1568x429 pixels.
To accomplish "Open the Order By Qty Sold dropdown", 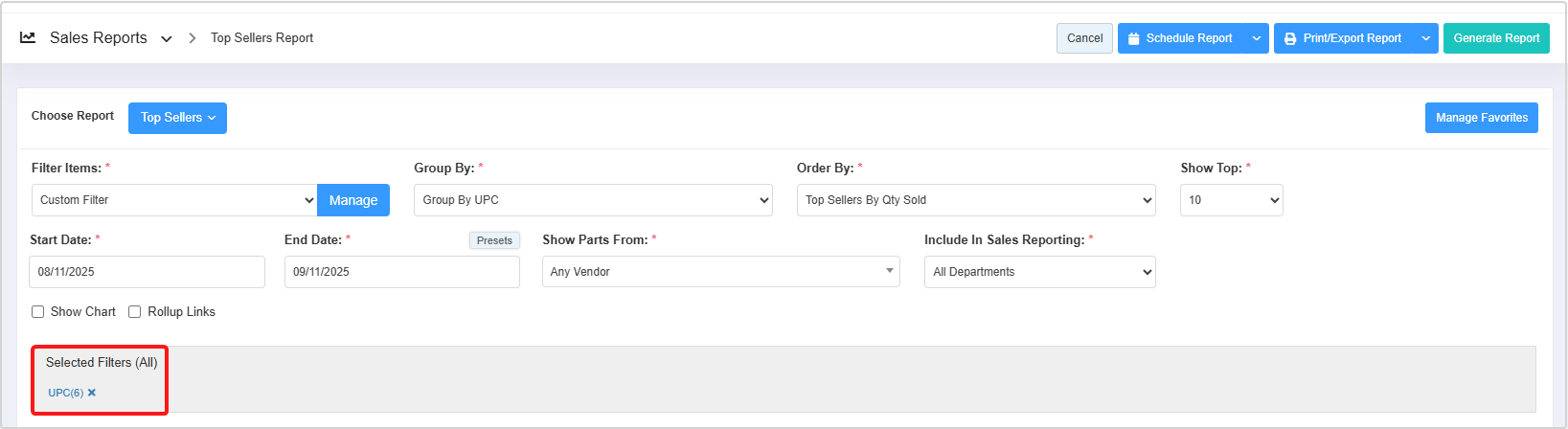I will pyautogui.click(x=976, y=200).
